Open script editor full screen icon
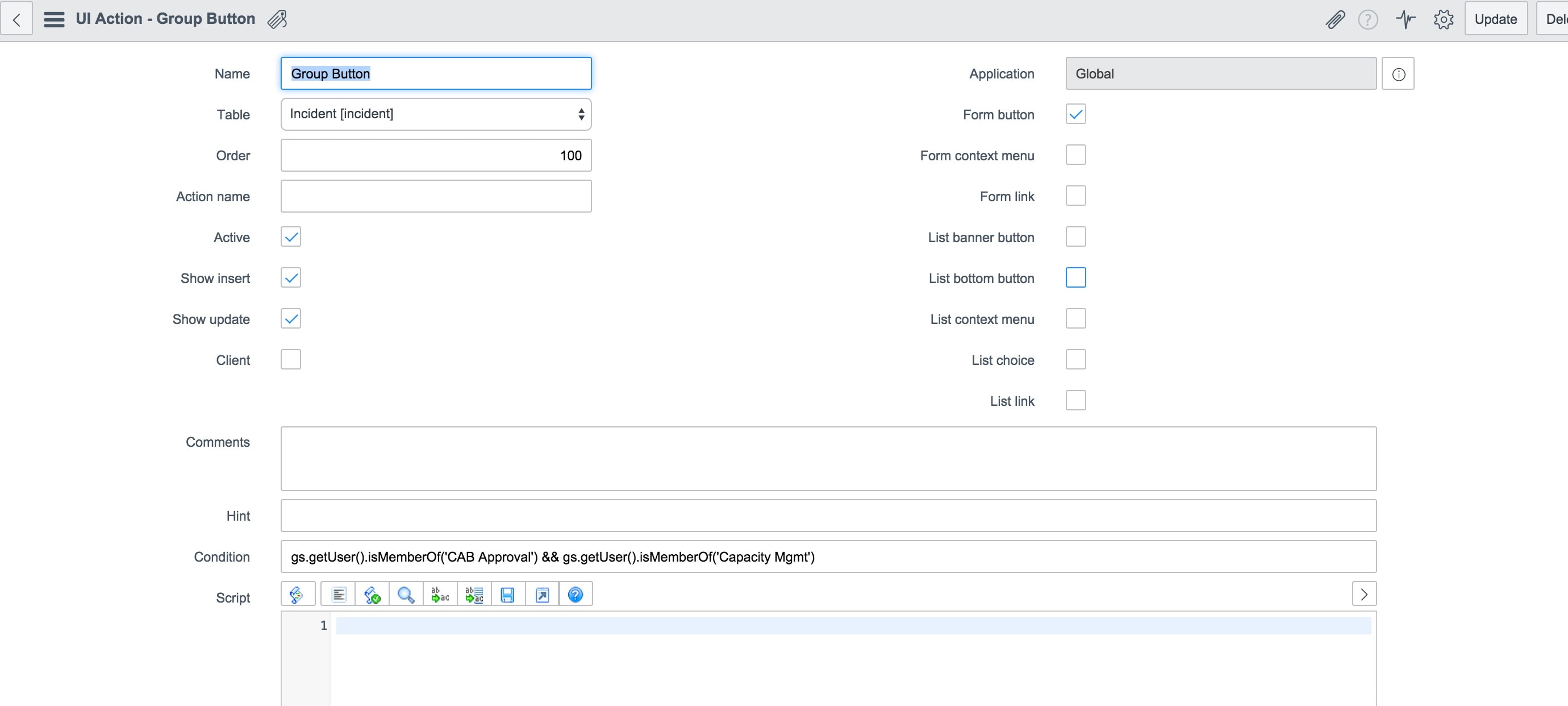This screenshot has height=706, width=1568. point(542,595)
